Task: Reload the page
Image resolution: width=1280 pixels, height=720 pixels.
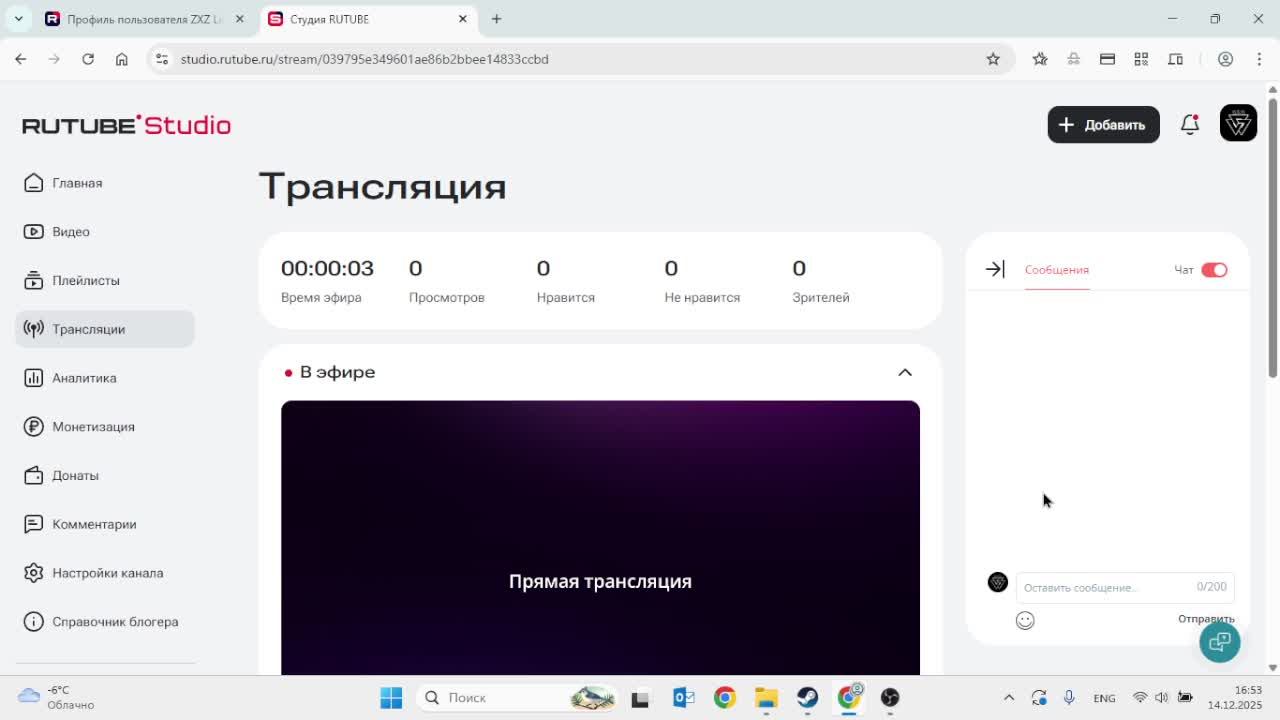Action: point(88,59)
